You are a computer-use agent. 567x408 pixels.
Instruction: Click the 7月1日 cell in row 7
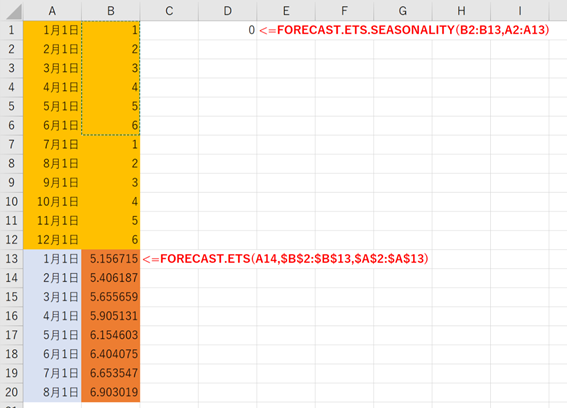[x=52, y=144]
